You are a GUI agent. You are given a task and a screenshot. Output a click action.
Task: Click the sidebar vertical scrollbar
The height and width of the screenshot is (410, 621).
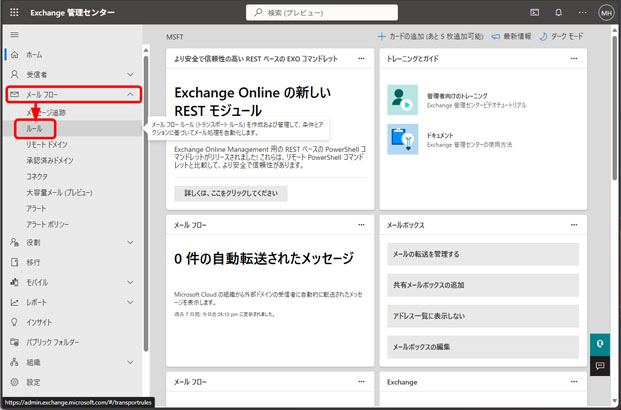click(x=146, y=204)
